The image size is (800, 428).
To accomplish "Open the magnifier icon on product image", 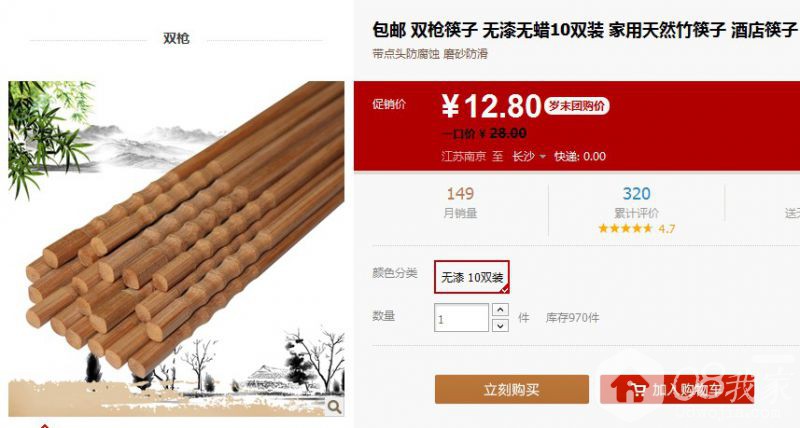I will [334, 406].
